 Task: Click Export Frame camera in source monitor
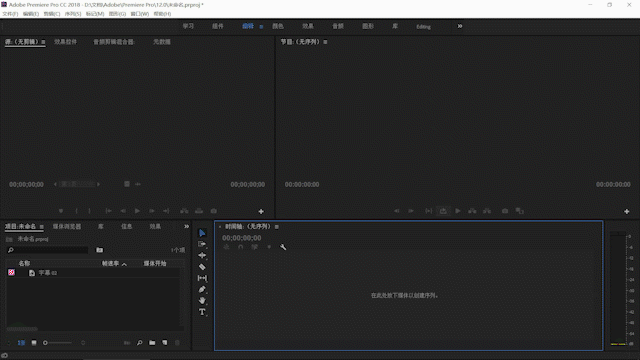pos(213,211)
